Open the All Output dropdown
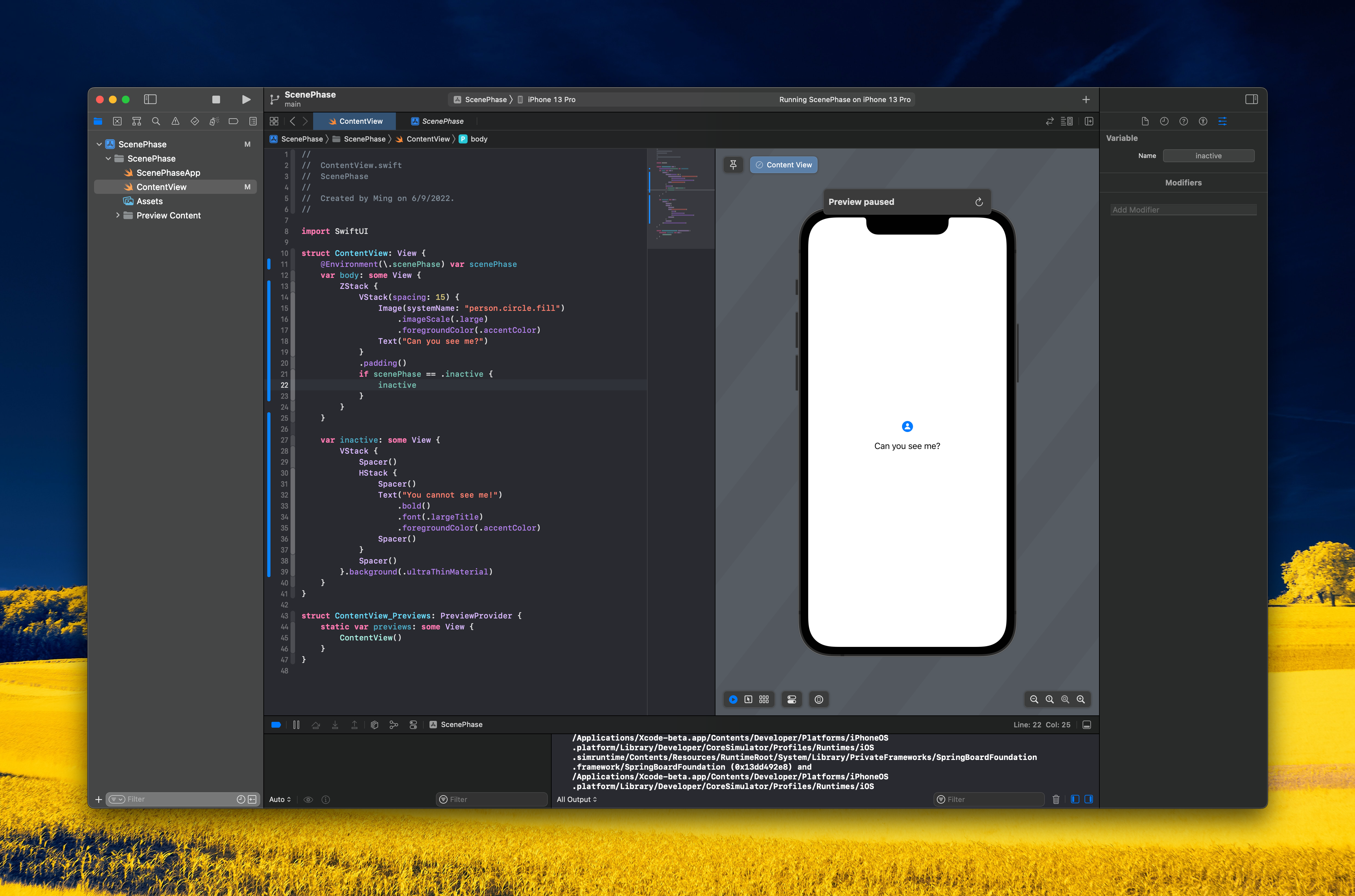The width and height of the screenshot is (1355, 896). (x=577, y=799)
